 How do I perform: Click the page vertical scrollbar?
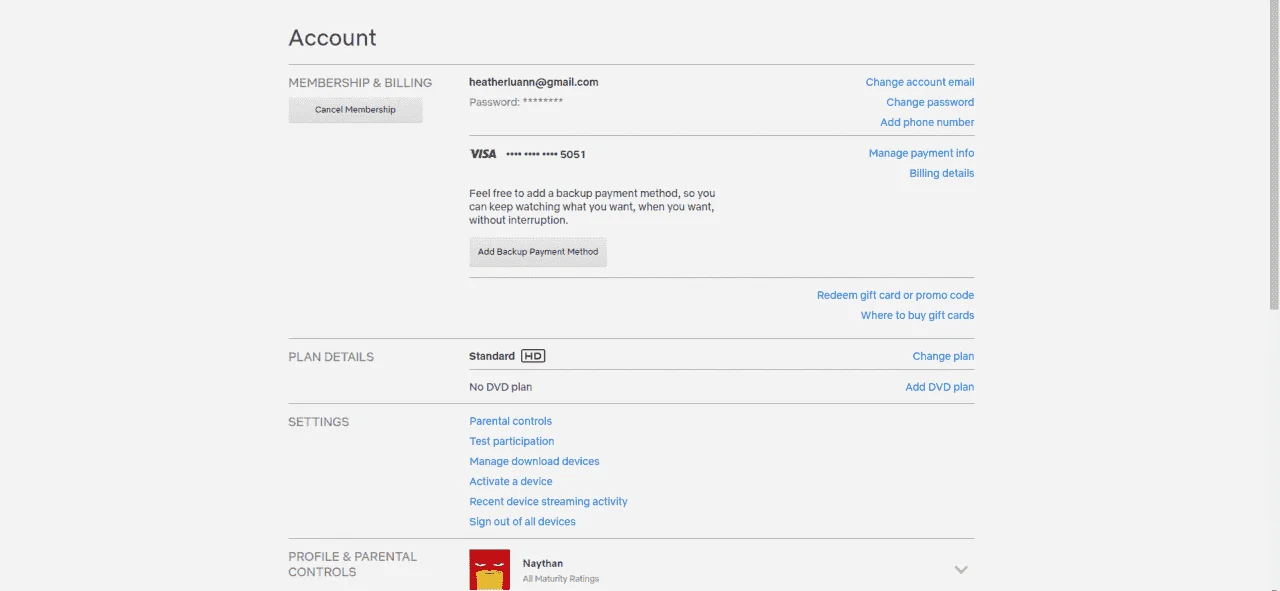click(1274, 155)
